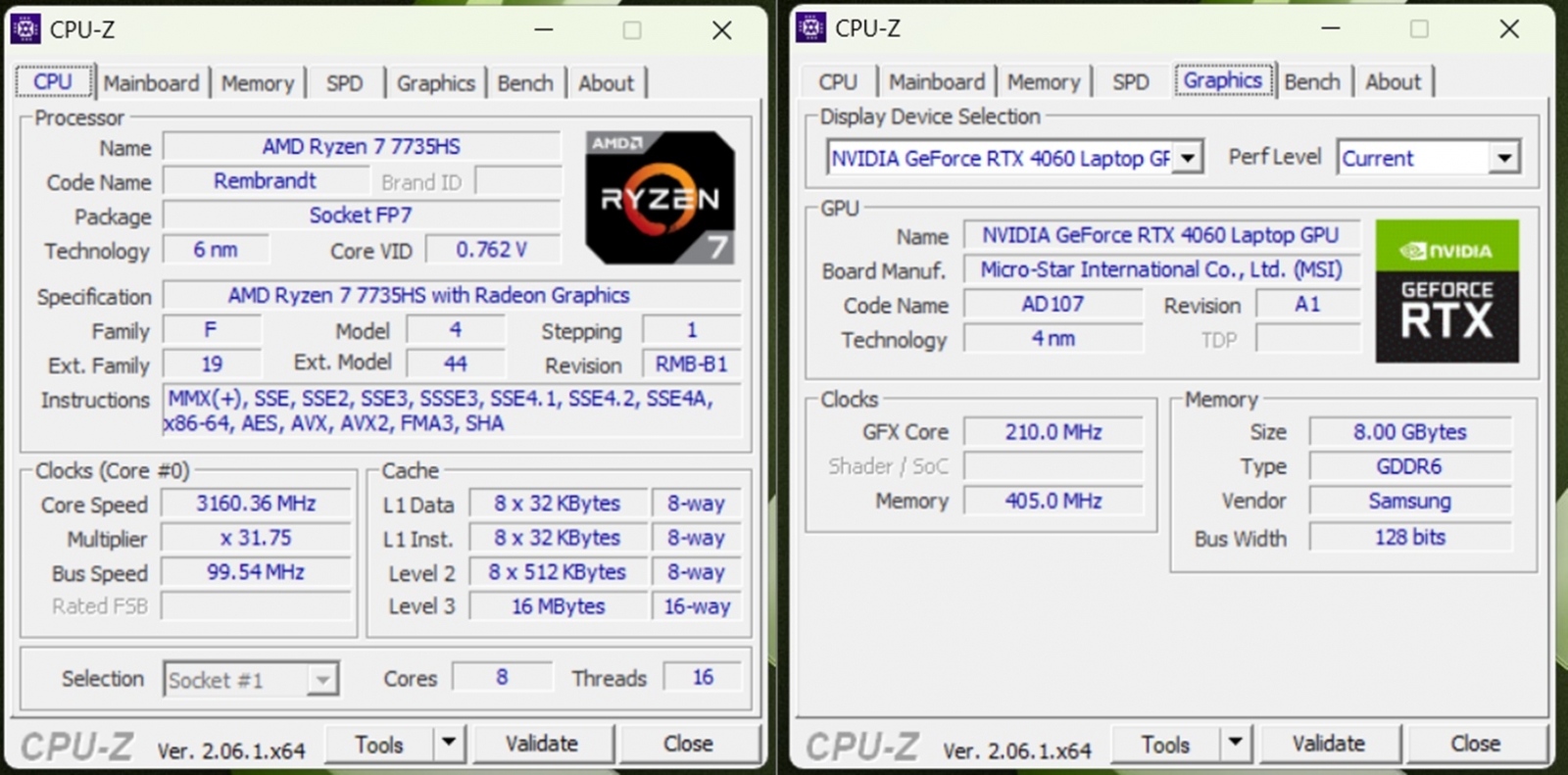
Task: Click the Validate button in left window
Action: [542, 745]
